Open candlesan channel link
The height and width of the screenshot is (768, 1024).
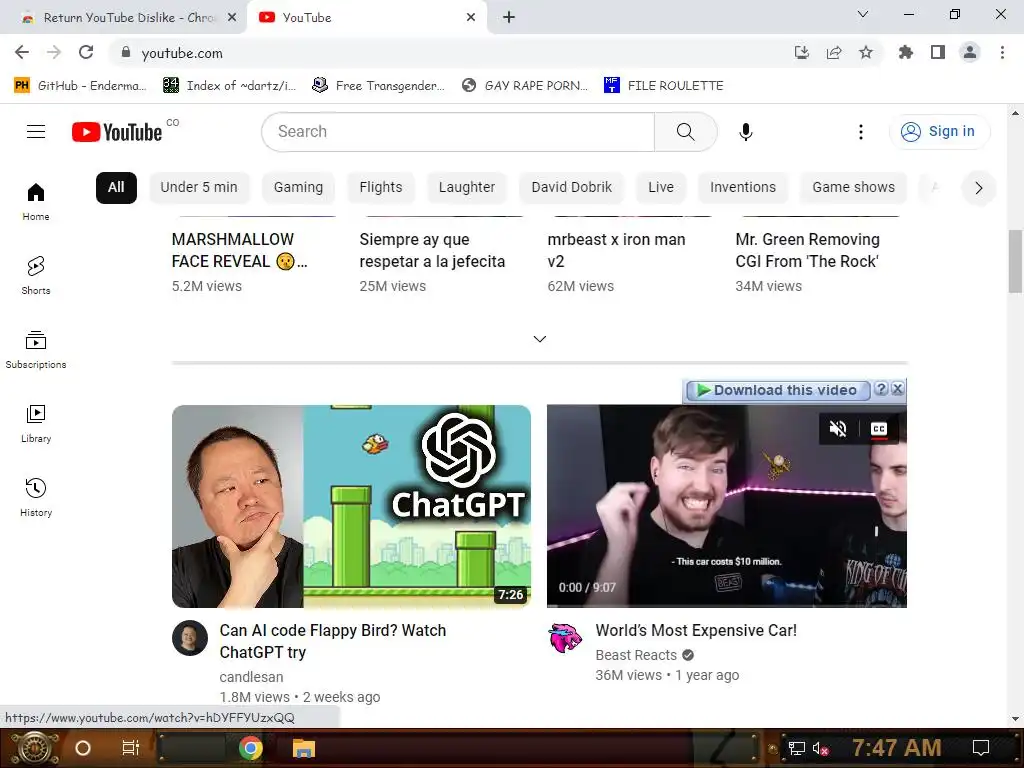click(251, 677)
